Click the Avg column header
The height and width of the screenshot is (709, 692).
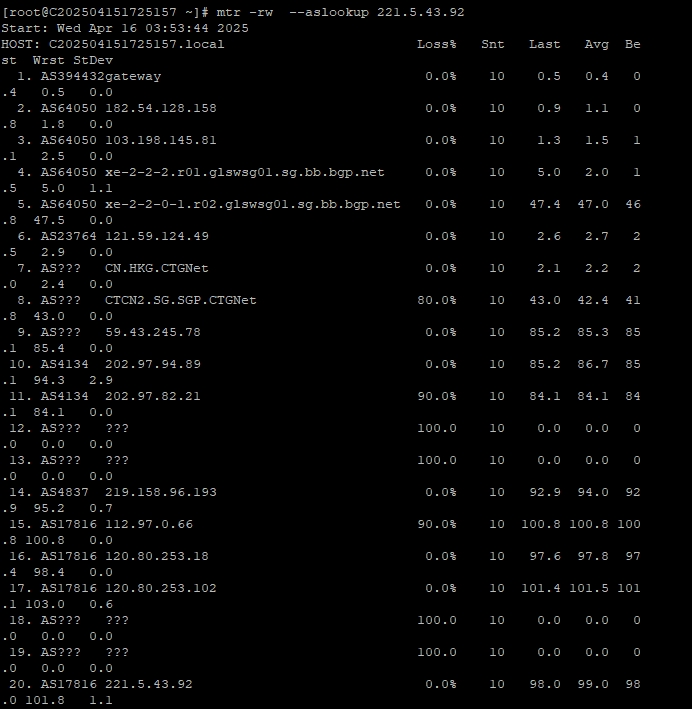tap(596, 44)
